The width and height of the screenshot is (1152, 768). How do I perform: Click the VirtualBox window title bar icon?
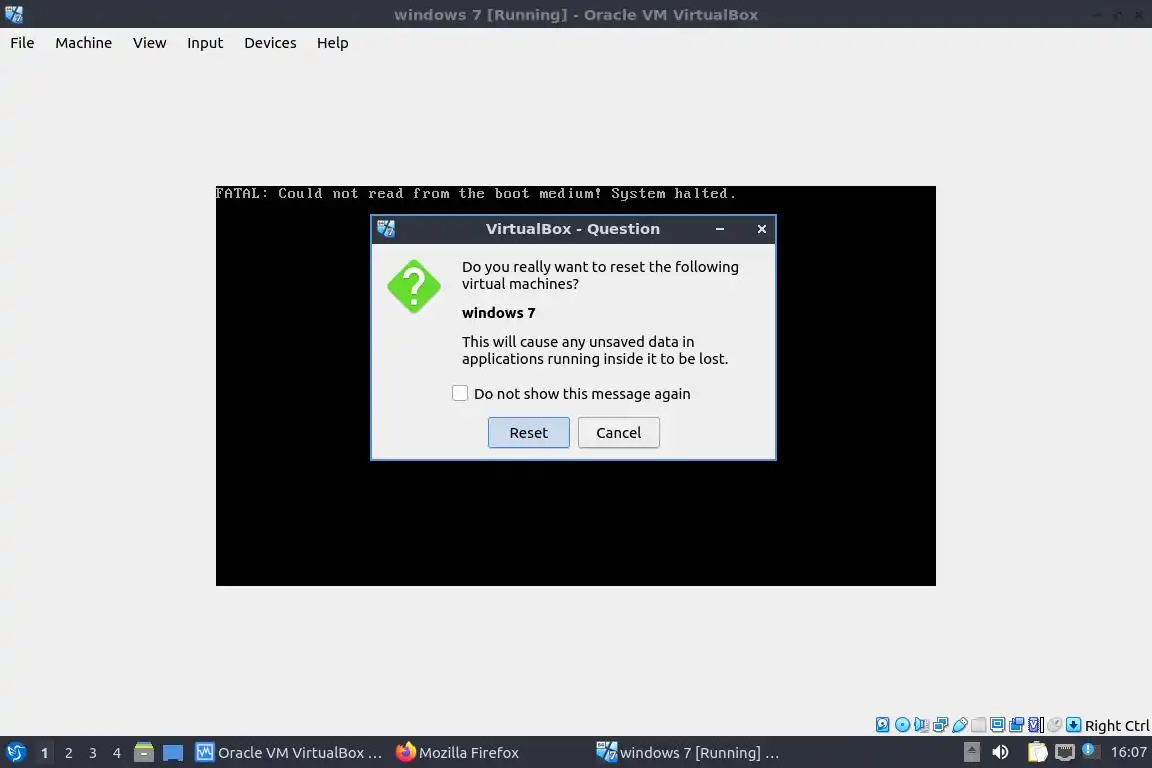(14, 14)
